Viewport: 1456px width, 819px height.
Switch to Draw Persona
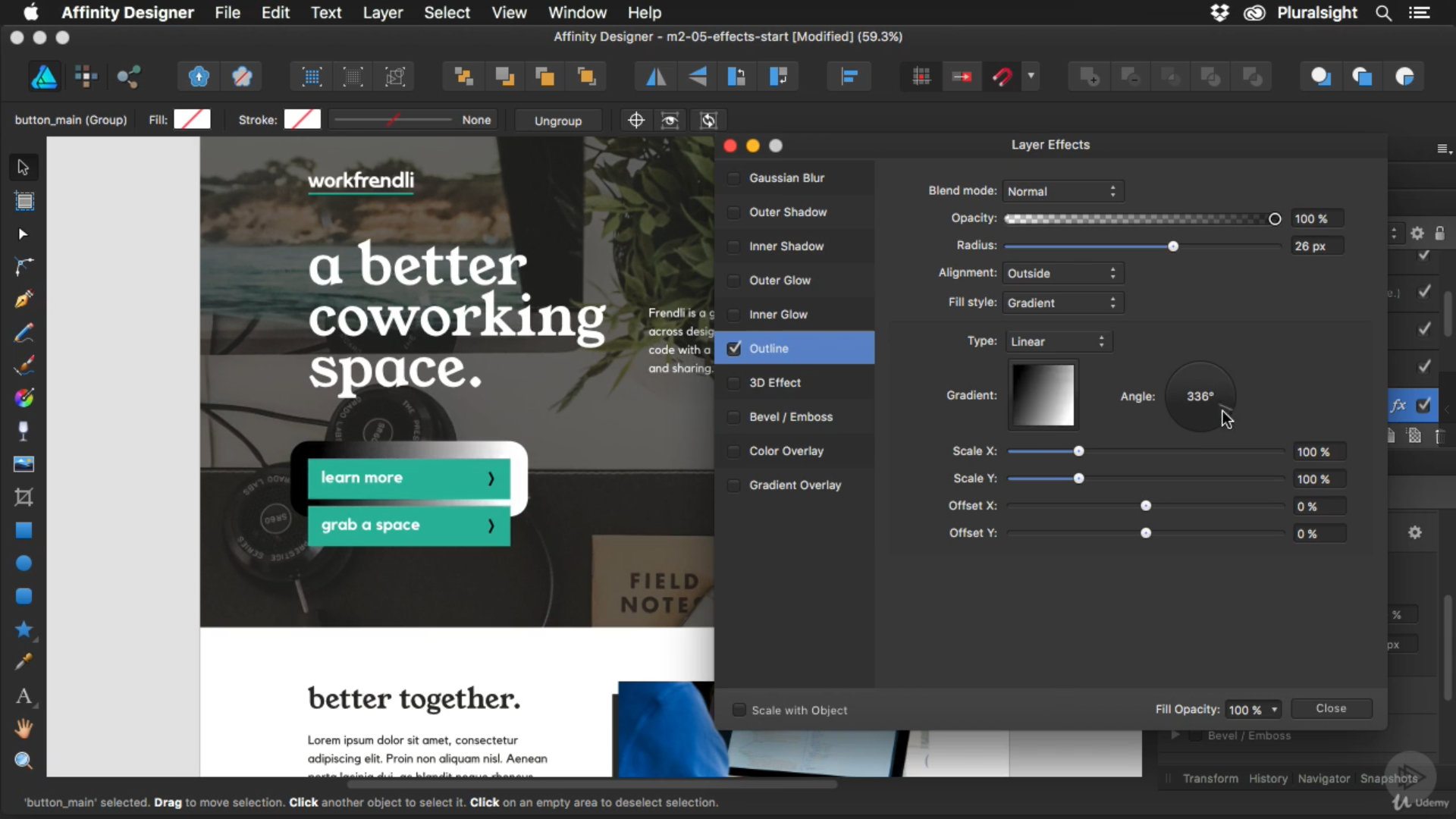(44, 77)
